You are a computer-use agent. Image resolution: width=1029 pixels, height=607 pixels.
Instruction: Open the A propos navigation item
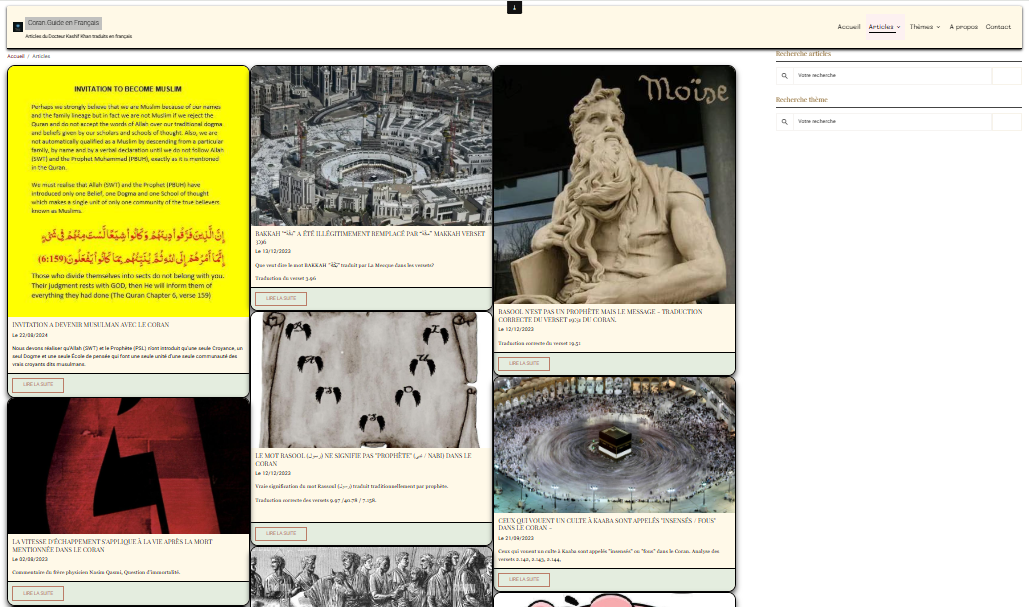(x=963, y=27)
